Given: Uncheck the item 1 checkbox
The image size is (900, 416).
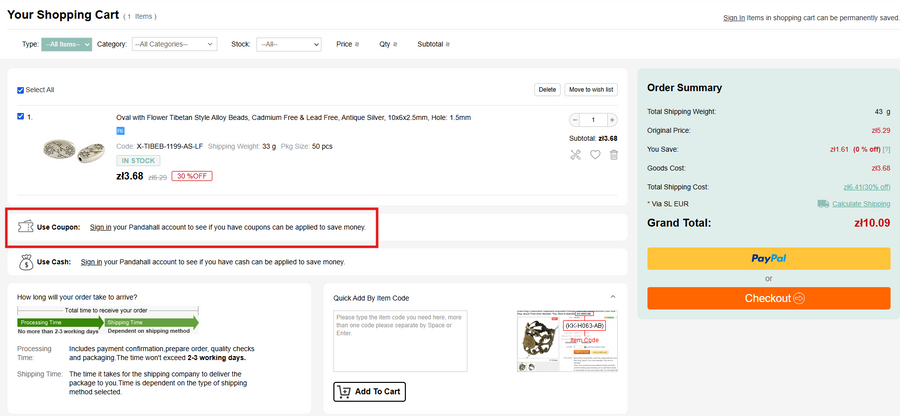Looking at the screenshot, I should [21, 117].
